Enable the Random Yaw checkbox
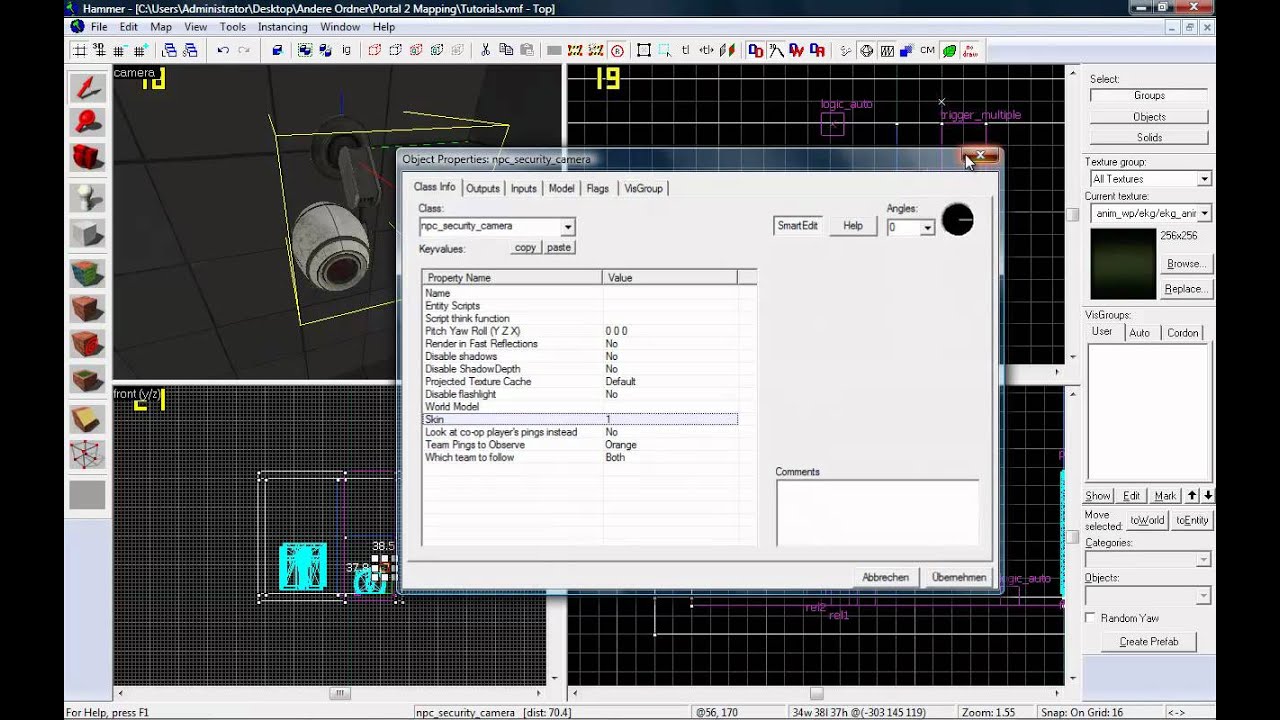Image resolution: width=1280 pixels, height=720 pixels. coord(1091,618)
